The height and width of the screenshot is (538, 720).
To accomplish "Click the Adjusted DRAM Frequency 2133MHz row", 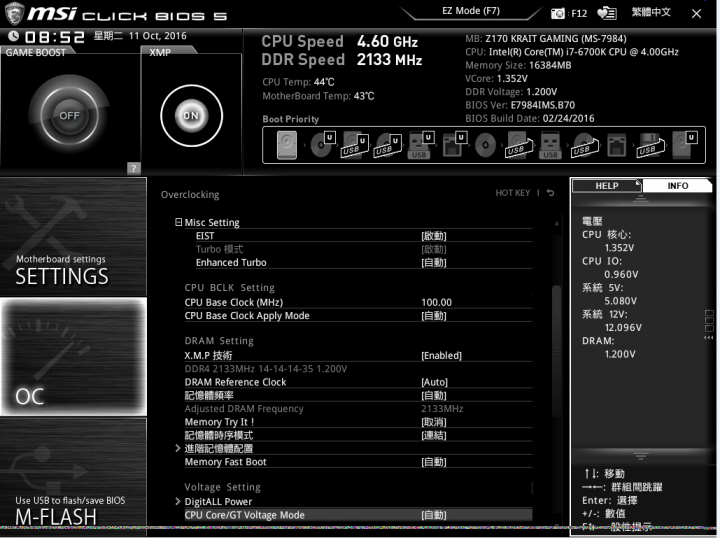I will coord(358,409).
